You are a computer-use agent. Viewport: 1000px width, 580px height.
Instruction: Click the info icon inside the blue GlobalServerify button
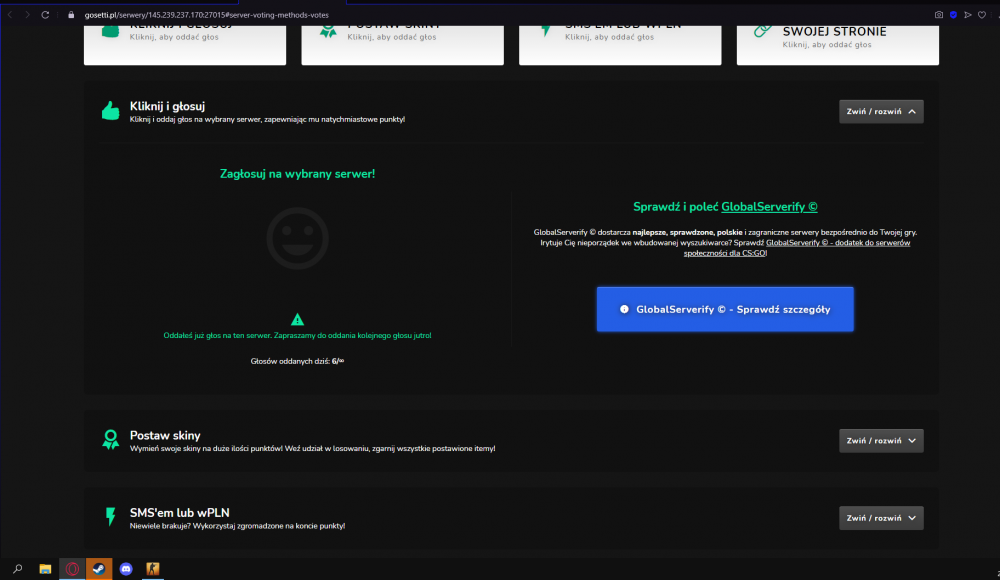(624, 309)
